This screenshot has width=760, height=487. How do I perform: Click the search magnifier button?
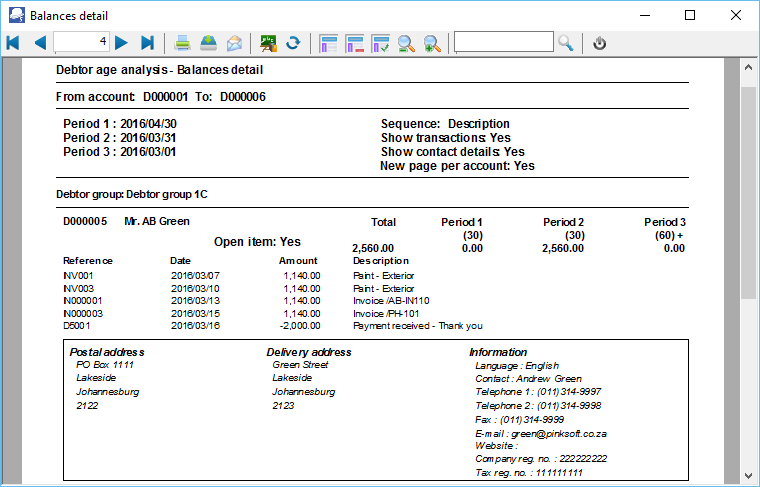click(x=566, y=42)
